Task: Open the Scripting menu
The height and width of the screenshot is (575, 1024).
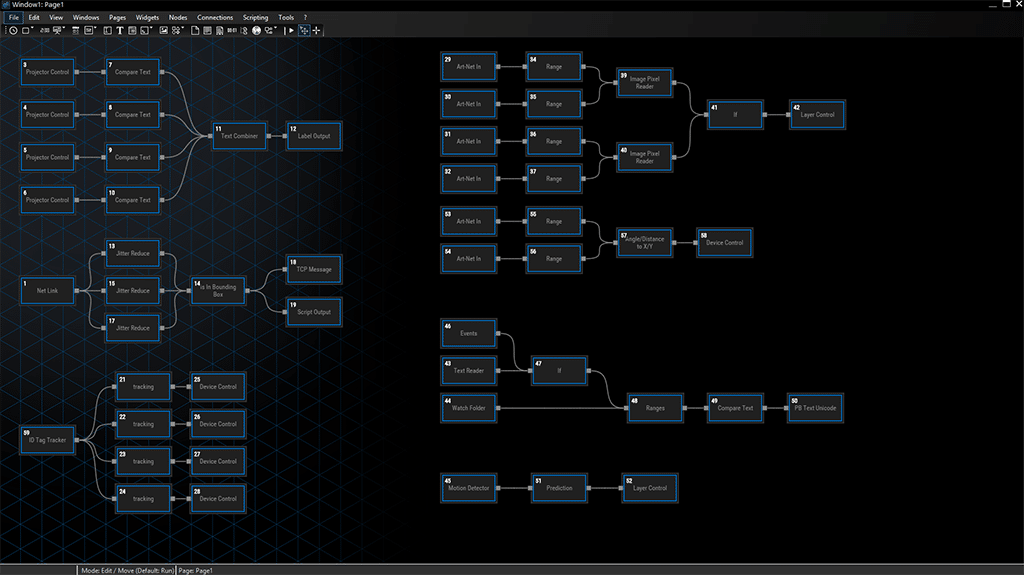Action: pos(255,17)
